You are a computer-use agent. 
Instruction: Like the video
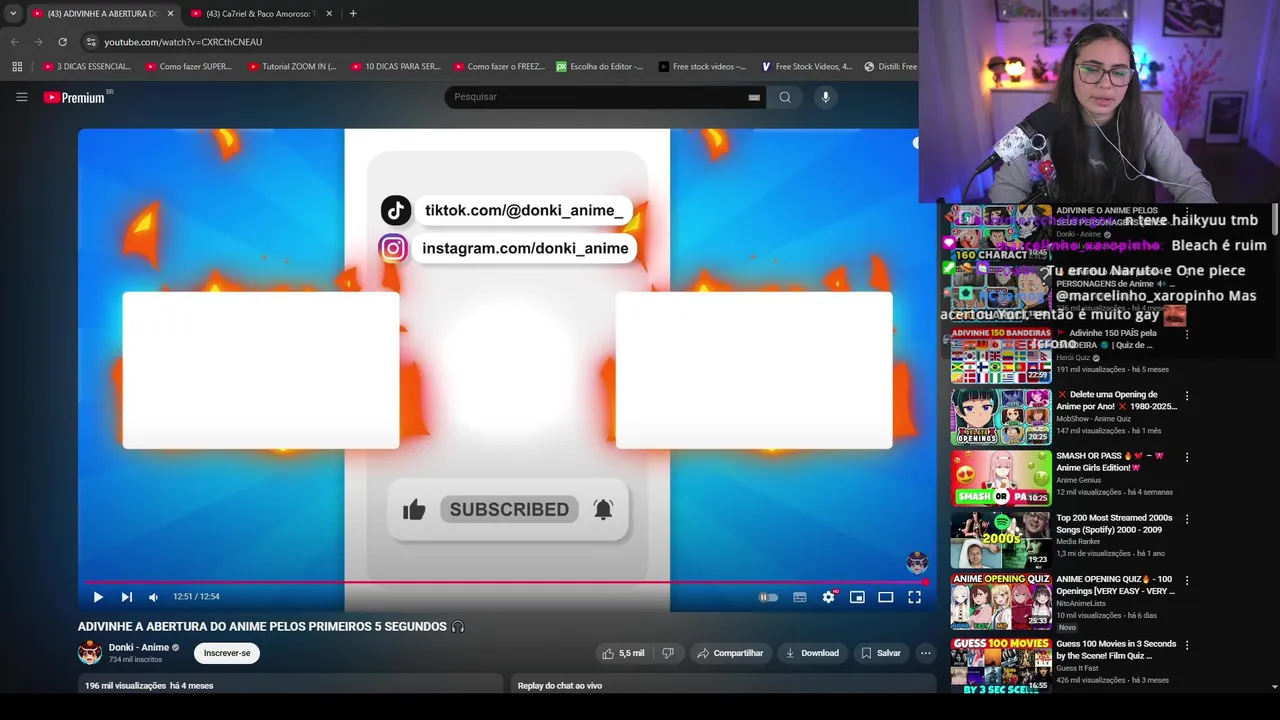pos(623,653)
